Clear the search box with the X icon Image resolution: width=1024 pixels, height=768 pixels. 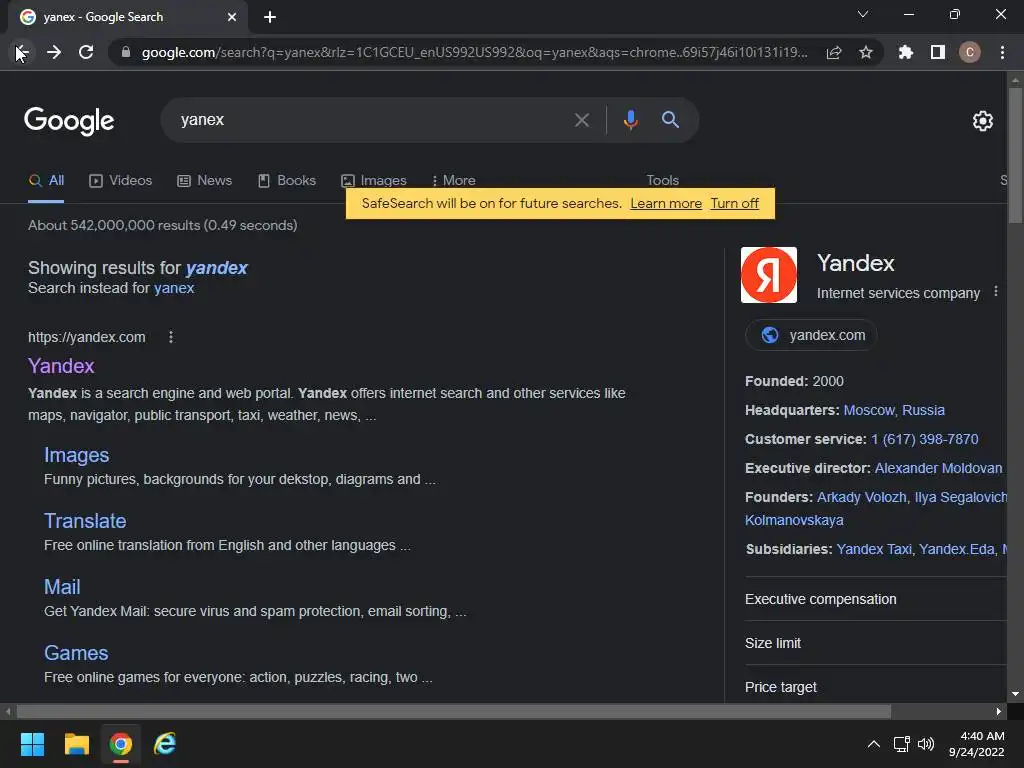[582, 120]
